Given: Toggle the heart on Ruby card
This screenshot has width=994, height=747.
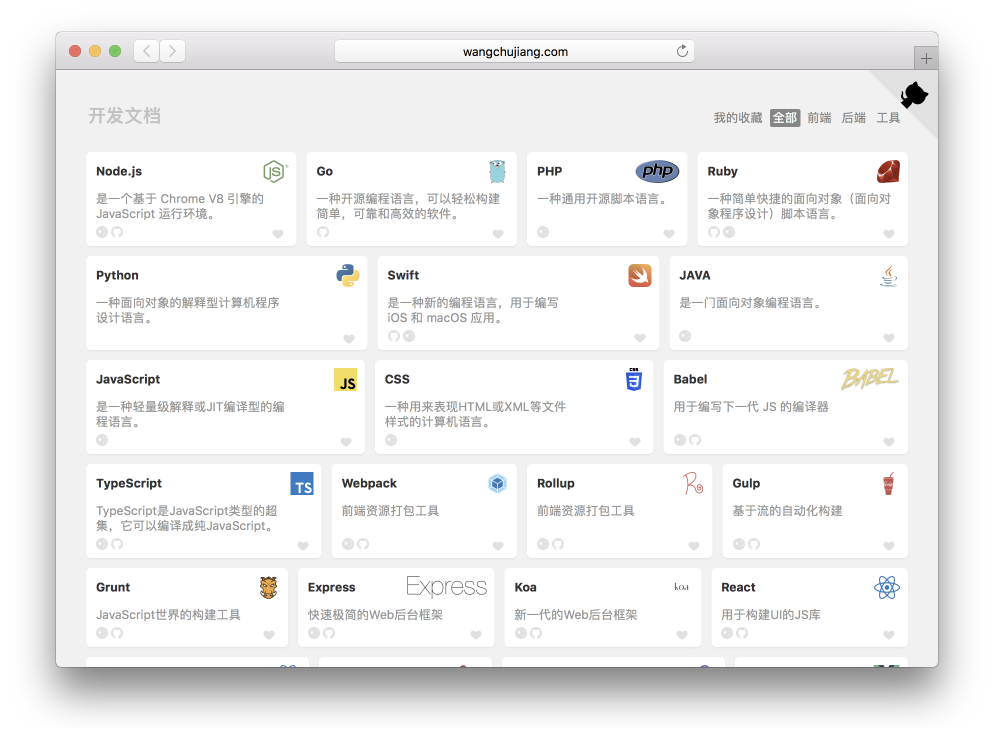Looking at the screenshot, I should (x=889, y=234).
